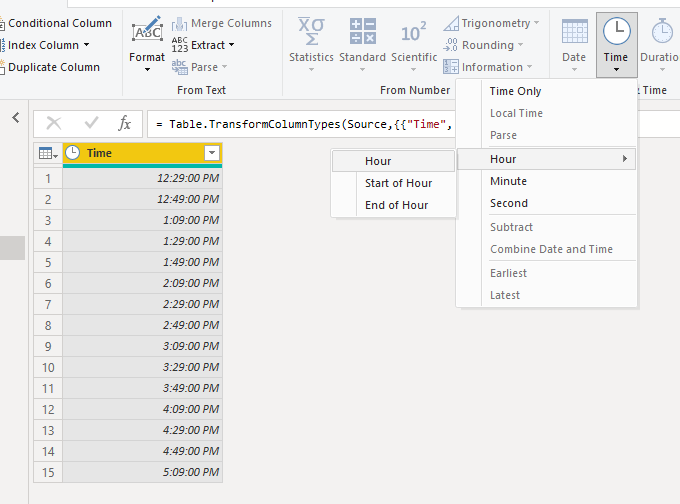Select cell 4:29:00 PM
This screenshot has height=504, width=680.
[142, 430]
